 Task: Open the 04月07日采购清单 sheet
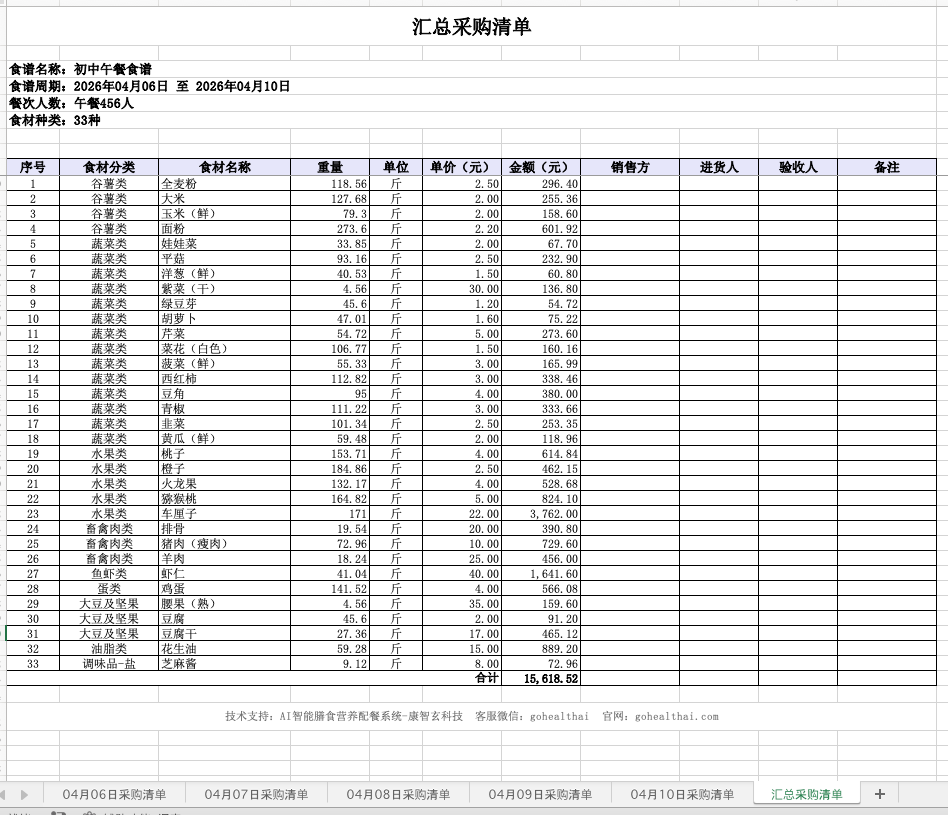coord(255,792)
